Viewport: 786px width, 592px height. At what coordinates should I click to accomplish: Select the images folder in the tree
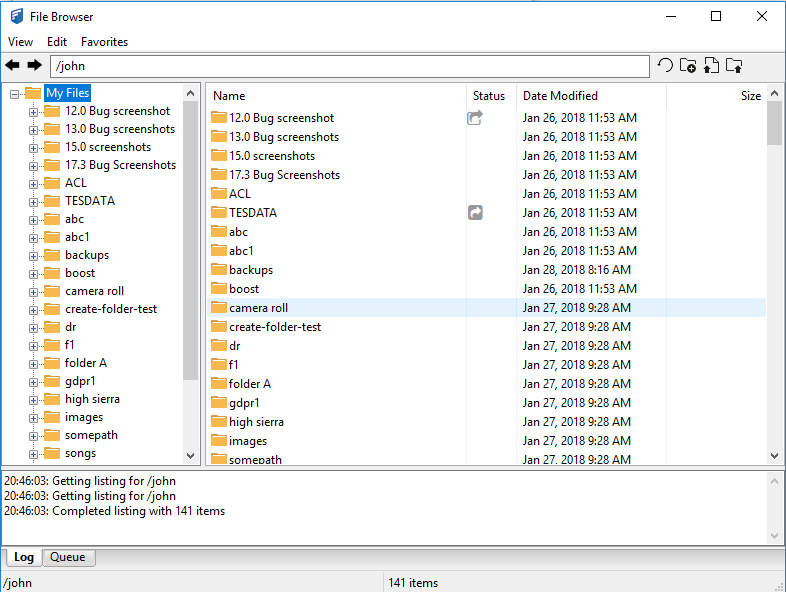point(84,417)
